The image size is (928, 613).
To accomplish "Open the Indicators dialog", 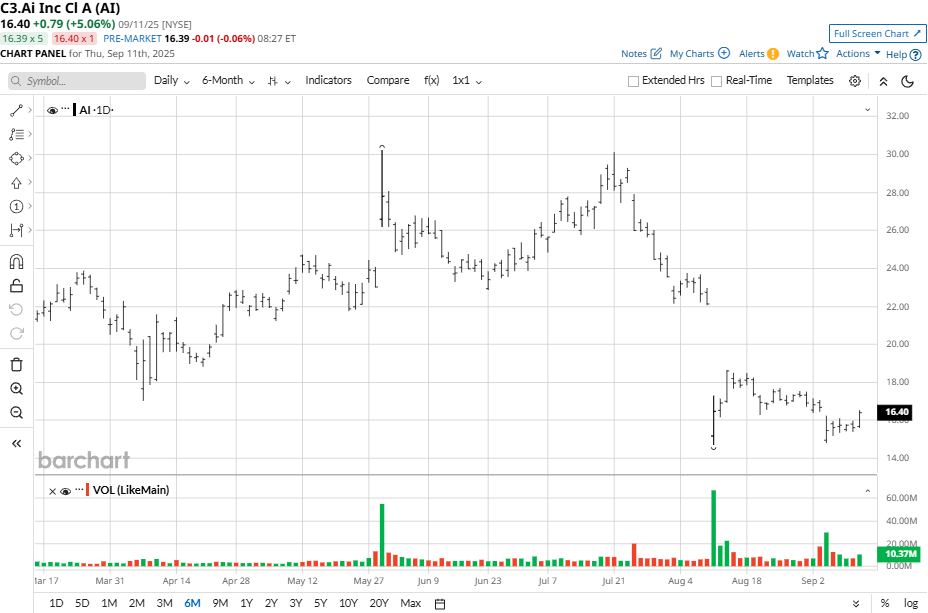I will [328, 80].
